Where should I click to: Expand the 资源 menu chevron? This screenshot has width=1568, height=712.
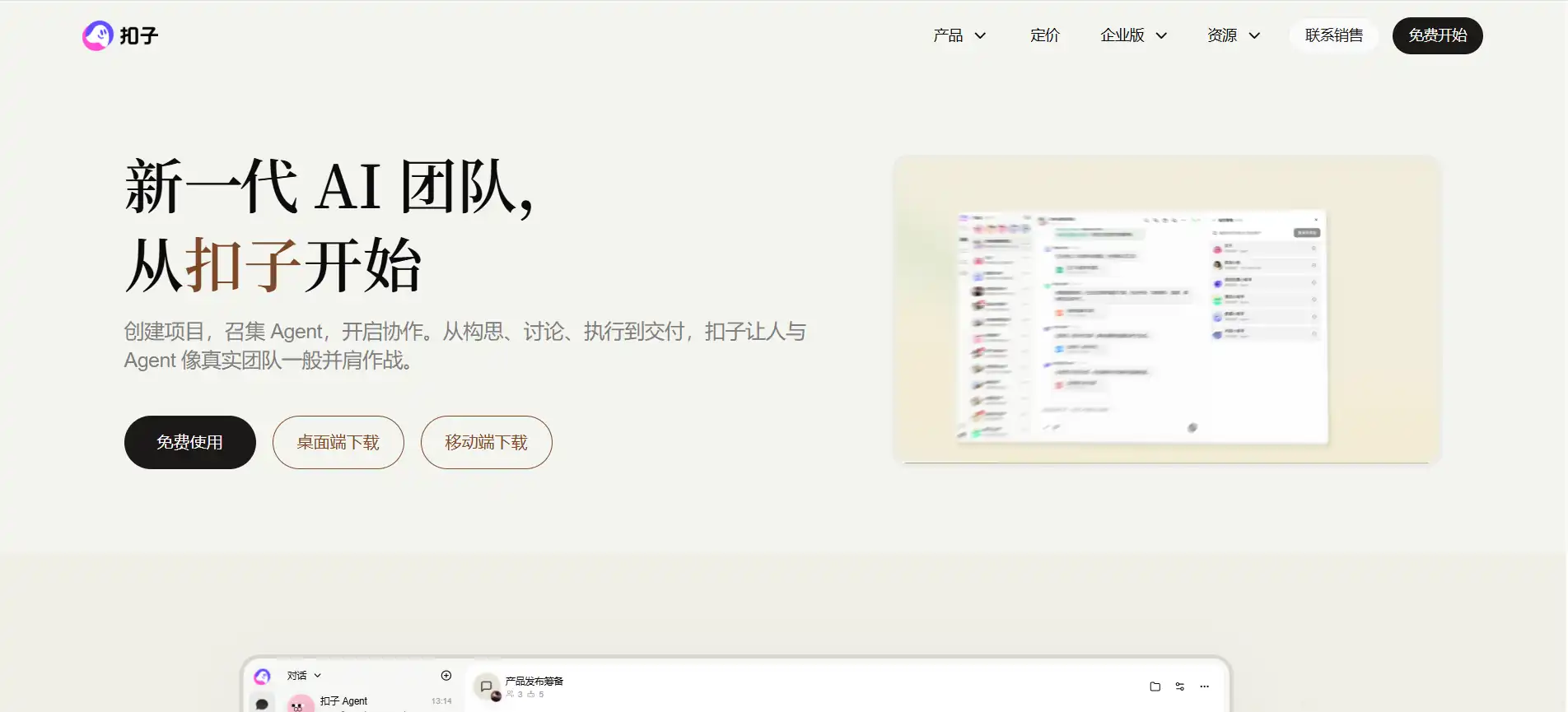(1254, 35)
